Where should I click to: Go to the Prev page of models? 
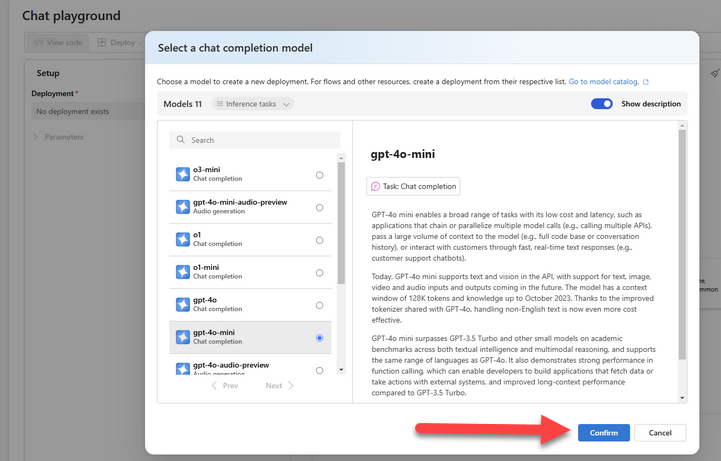(x=225, y=386)
